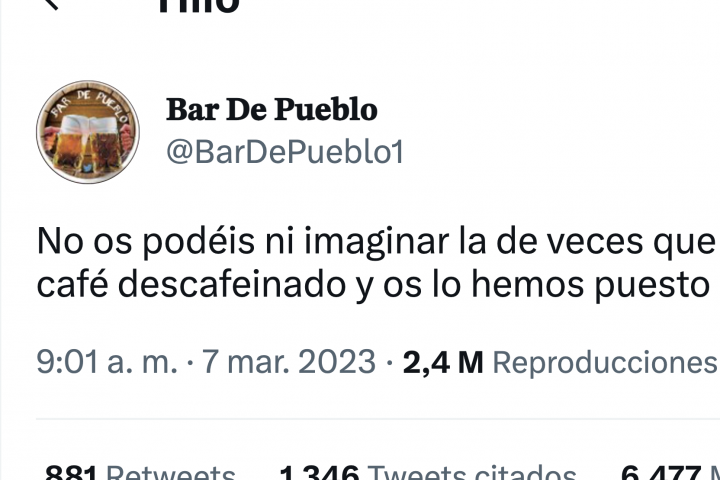Open the Bar De Pueblo display name
The height and width of the screenshot is (480, 720).
[272, 110]
